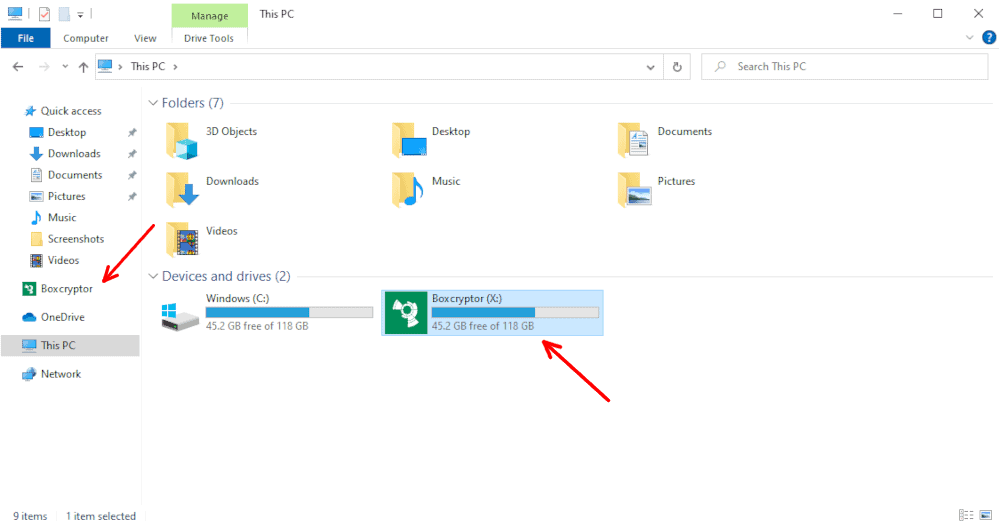This screenshot has height=527, width=1000.
Task: Open the 3D Objects folder icon
Action: click(x=182, y=141)
